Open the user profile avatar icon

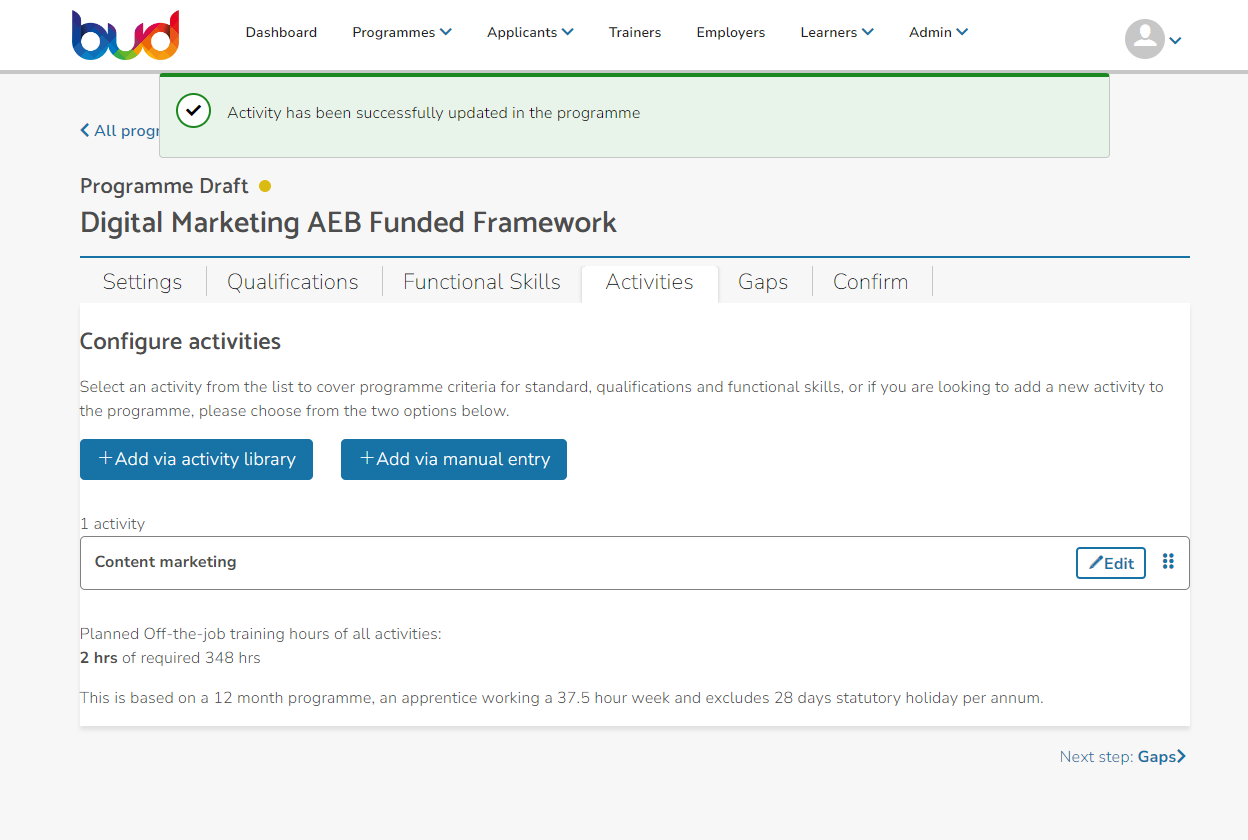pyautogui.click(x=1143, y=40)
